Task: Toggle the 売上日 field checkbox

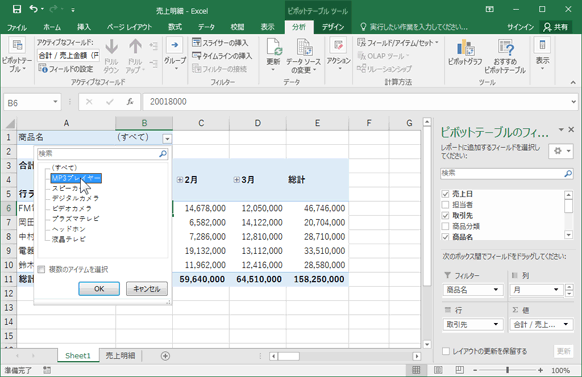Action: click(x=445, y=194)
